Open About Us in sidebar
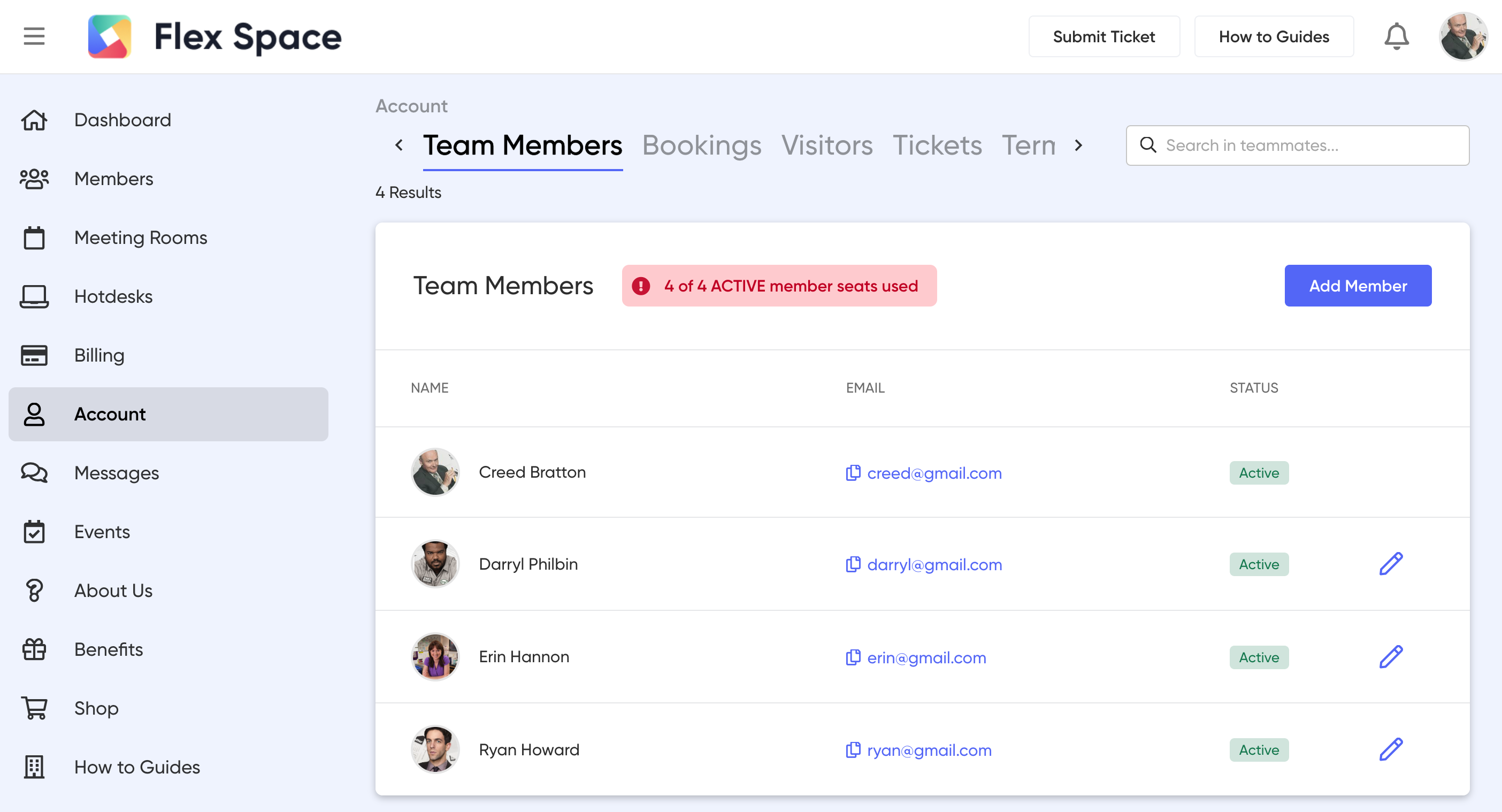The height and width of the screenshot is (812, 1502). pyautogui.click(x=168, y=591)
